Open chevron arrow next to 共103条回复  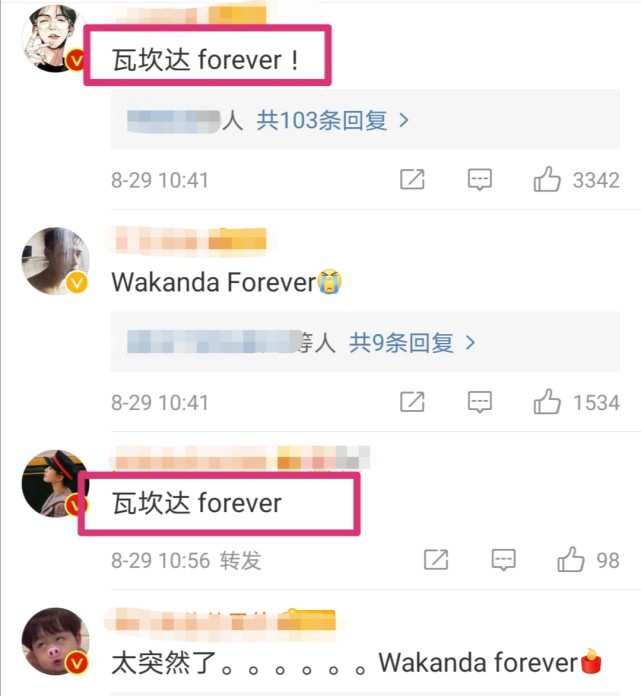tap(404, 120)
